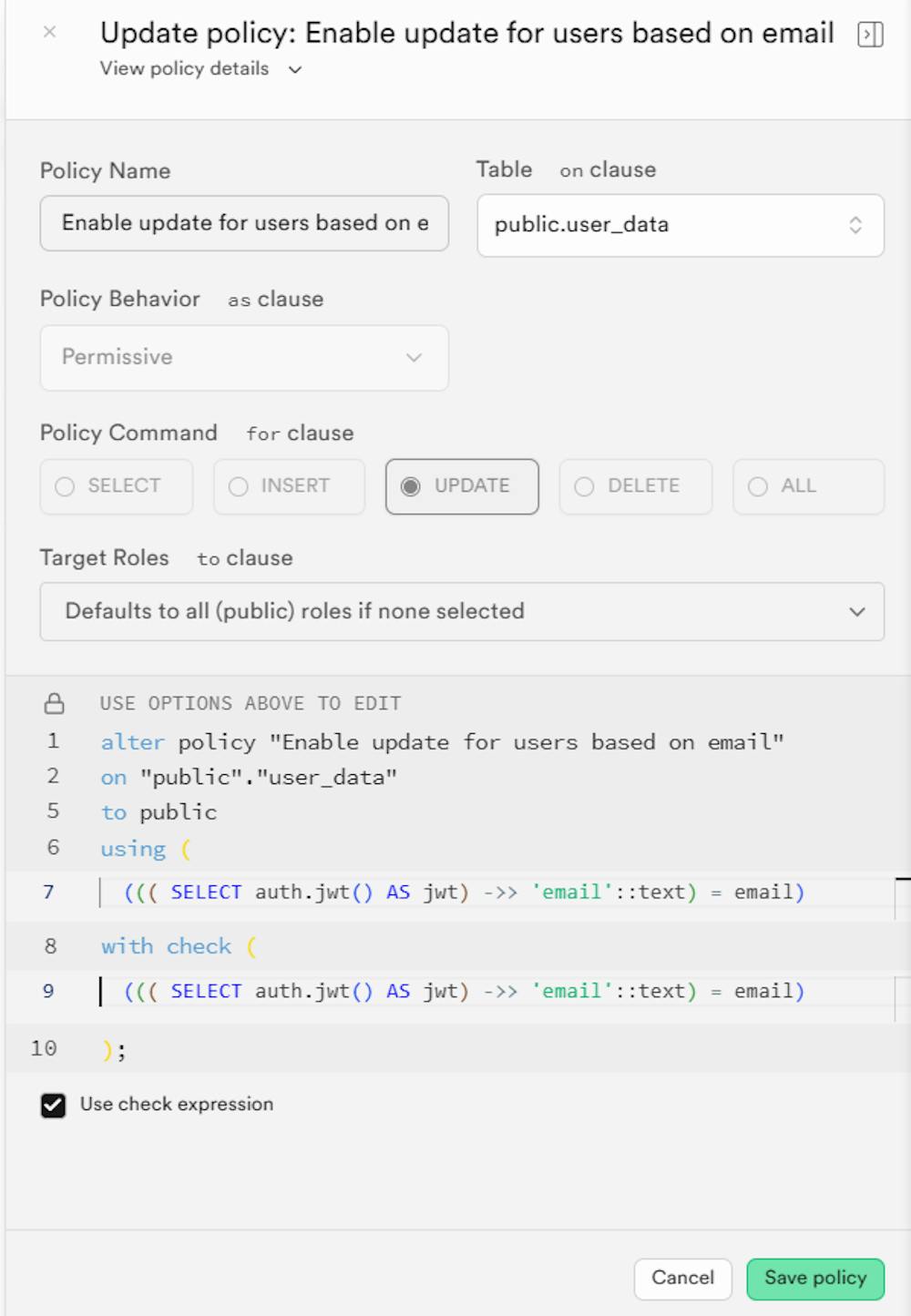Toggle the side panel icon in header
Viewport: 911px width, 1316px height.
870,35
